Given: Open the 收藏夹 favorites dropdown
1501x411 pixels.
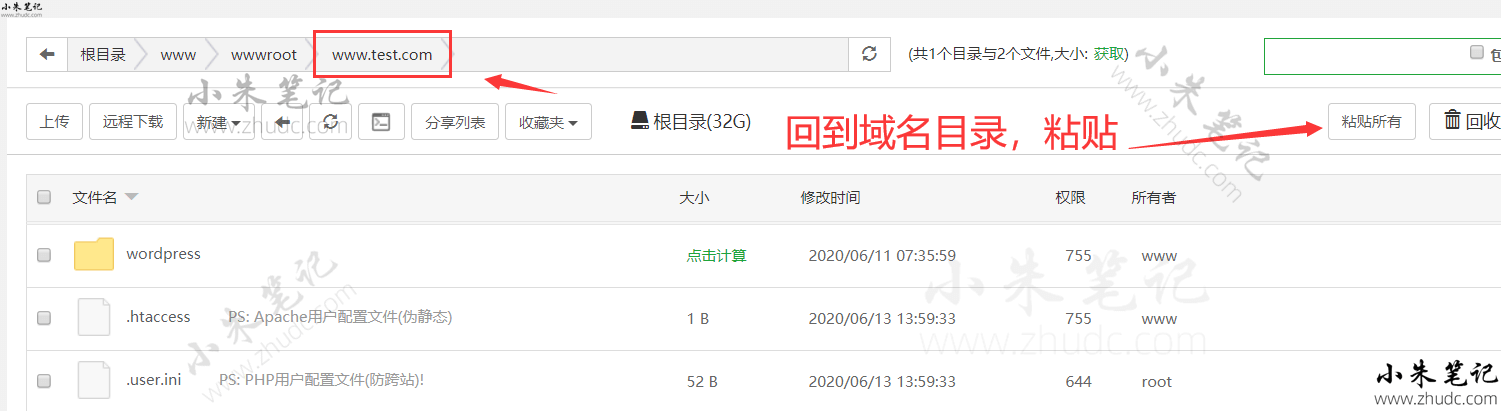Looking at the screenshot, I should point(548,122).
